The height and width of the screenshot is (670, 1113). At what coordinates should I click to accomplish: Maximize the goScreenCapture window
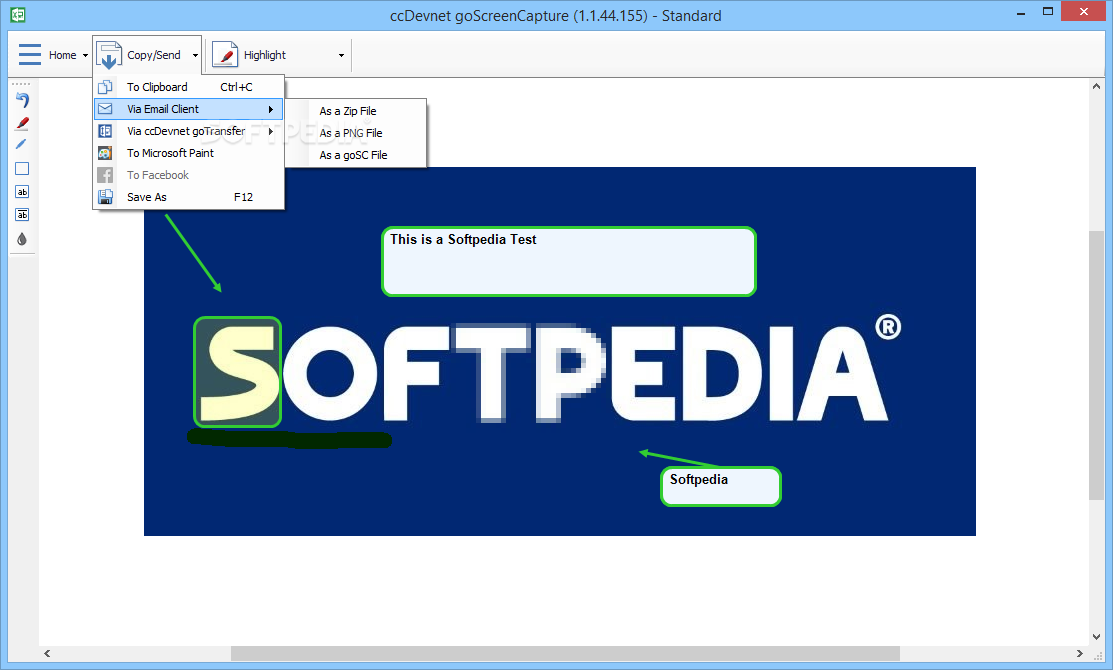(1048, 11)
